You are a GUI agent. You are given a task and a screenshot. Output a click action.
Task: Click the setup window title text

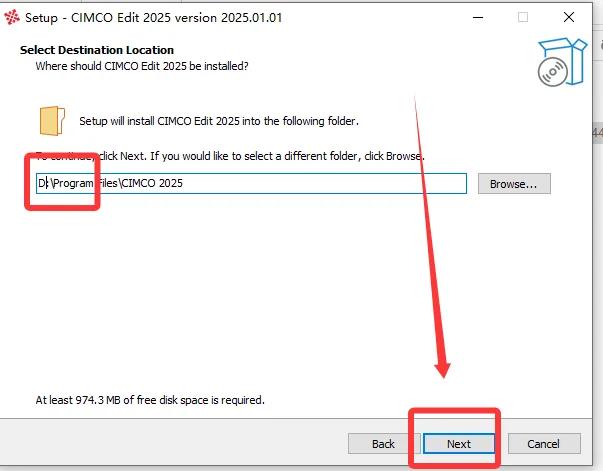pyautogui.click(x=153, y=18)
